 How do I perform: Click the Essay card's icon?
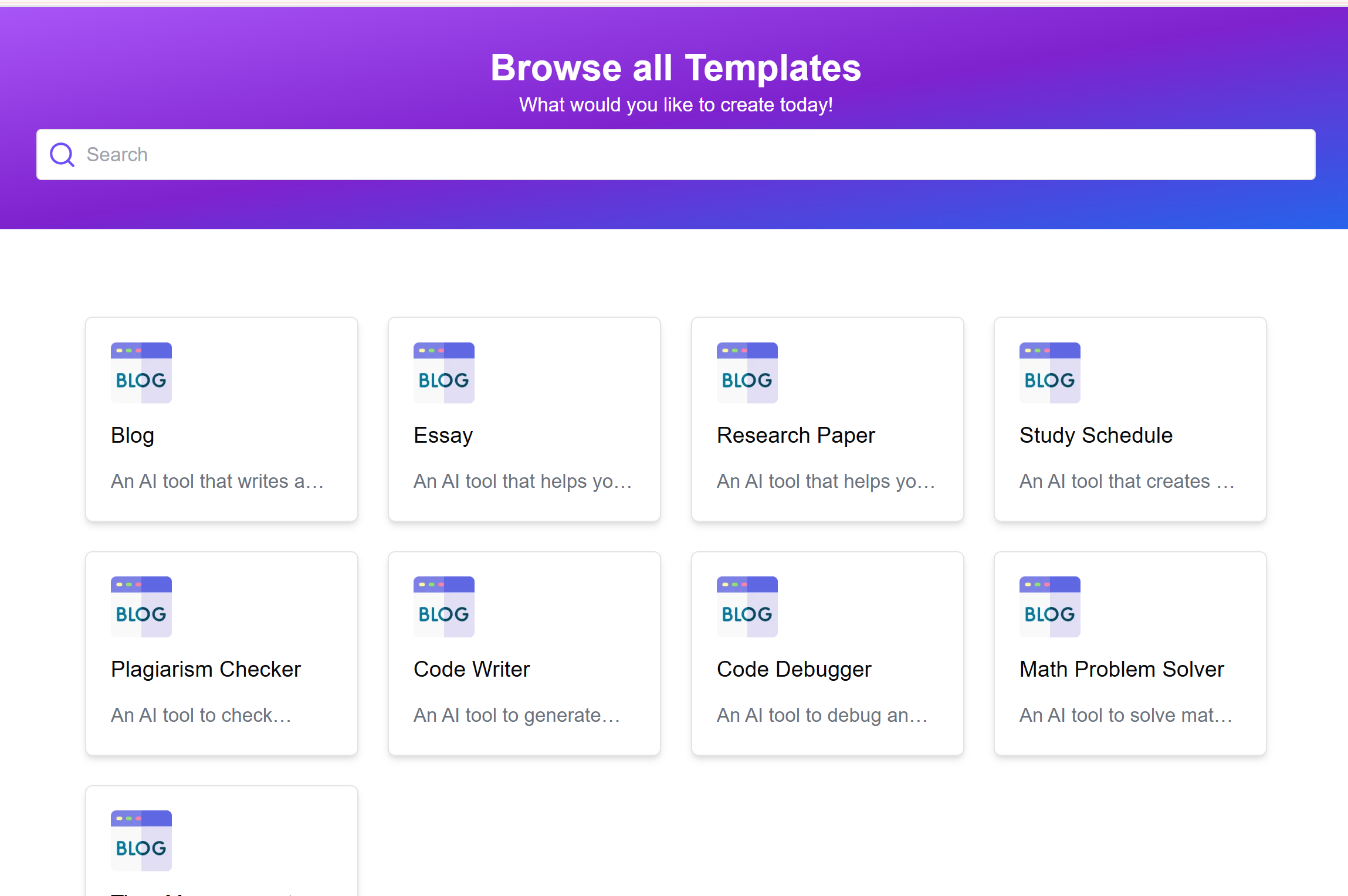pyautogui.click(x=444, y=373)
